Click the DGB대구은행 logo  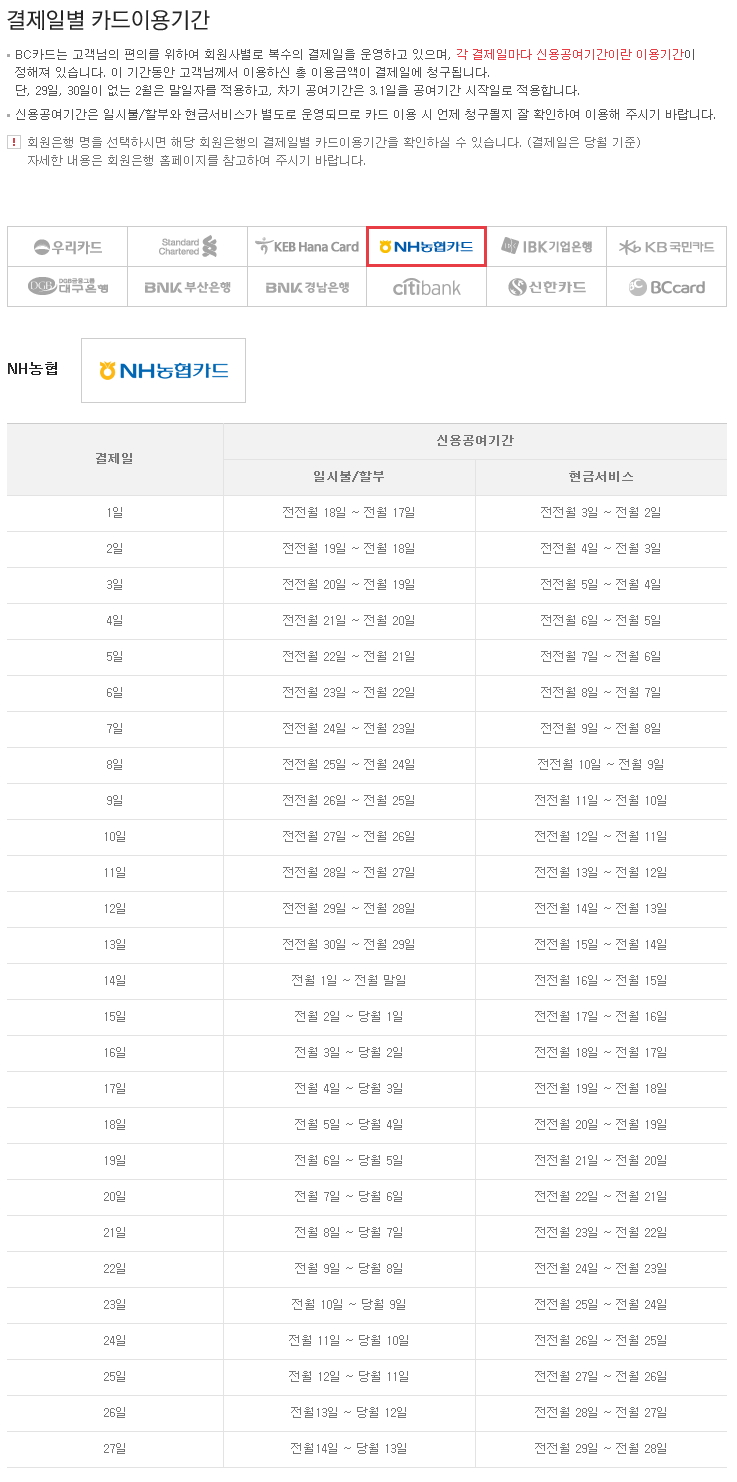coord(67,287)
